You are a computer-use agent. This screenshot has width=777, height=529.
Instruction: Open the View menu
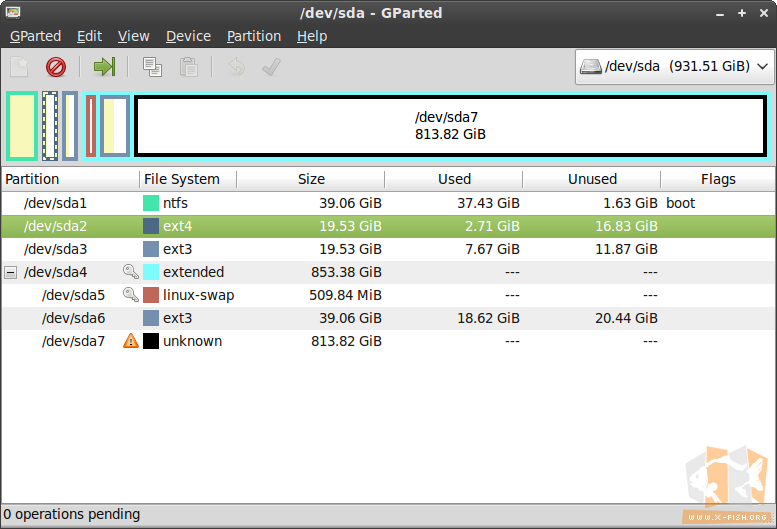[x=133, y=36]
